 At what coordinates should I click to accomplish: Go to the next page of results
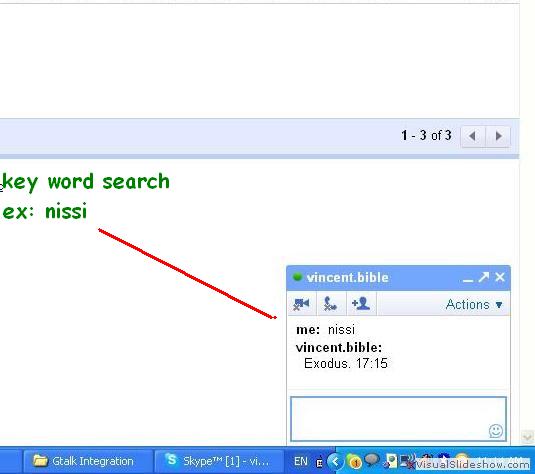point(498,136)
